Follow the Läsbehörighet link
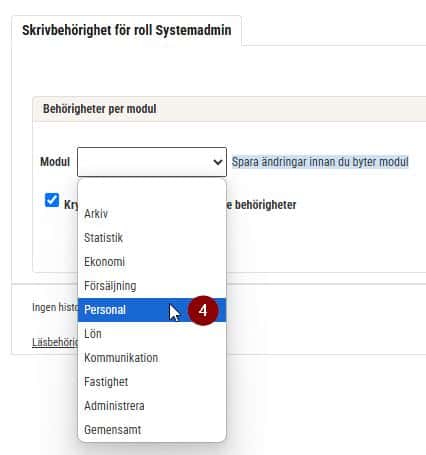This screenshot has width=426, height=455. click(x=55, y=342)
